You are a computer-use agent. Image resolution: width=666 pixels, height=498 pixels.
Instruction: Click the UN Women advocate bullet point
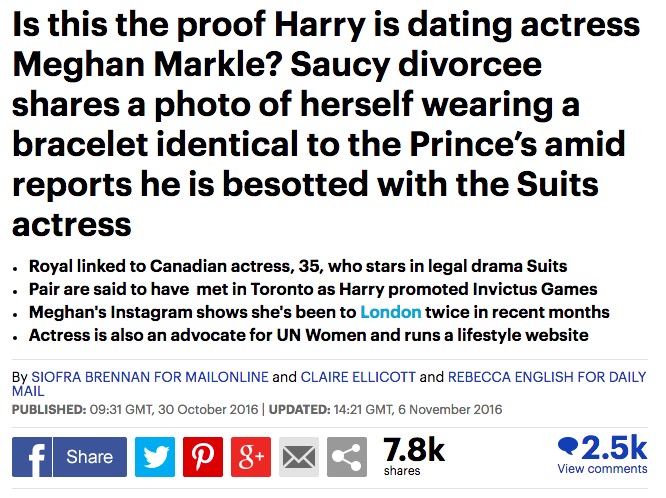[308, 336]
